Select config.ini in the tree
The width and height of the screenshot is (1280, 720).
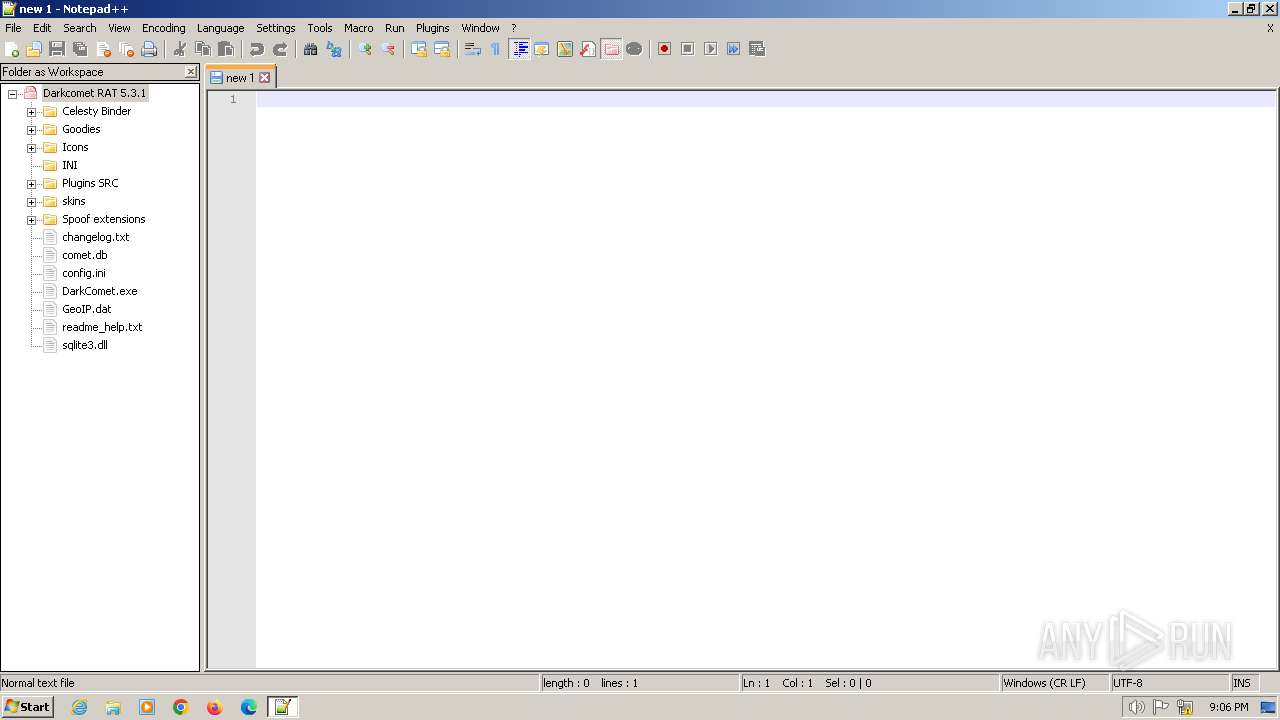83,273
